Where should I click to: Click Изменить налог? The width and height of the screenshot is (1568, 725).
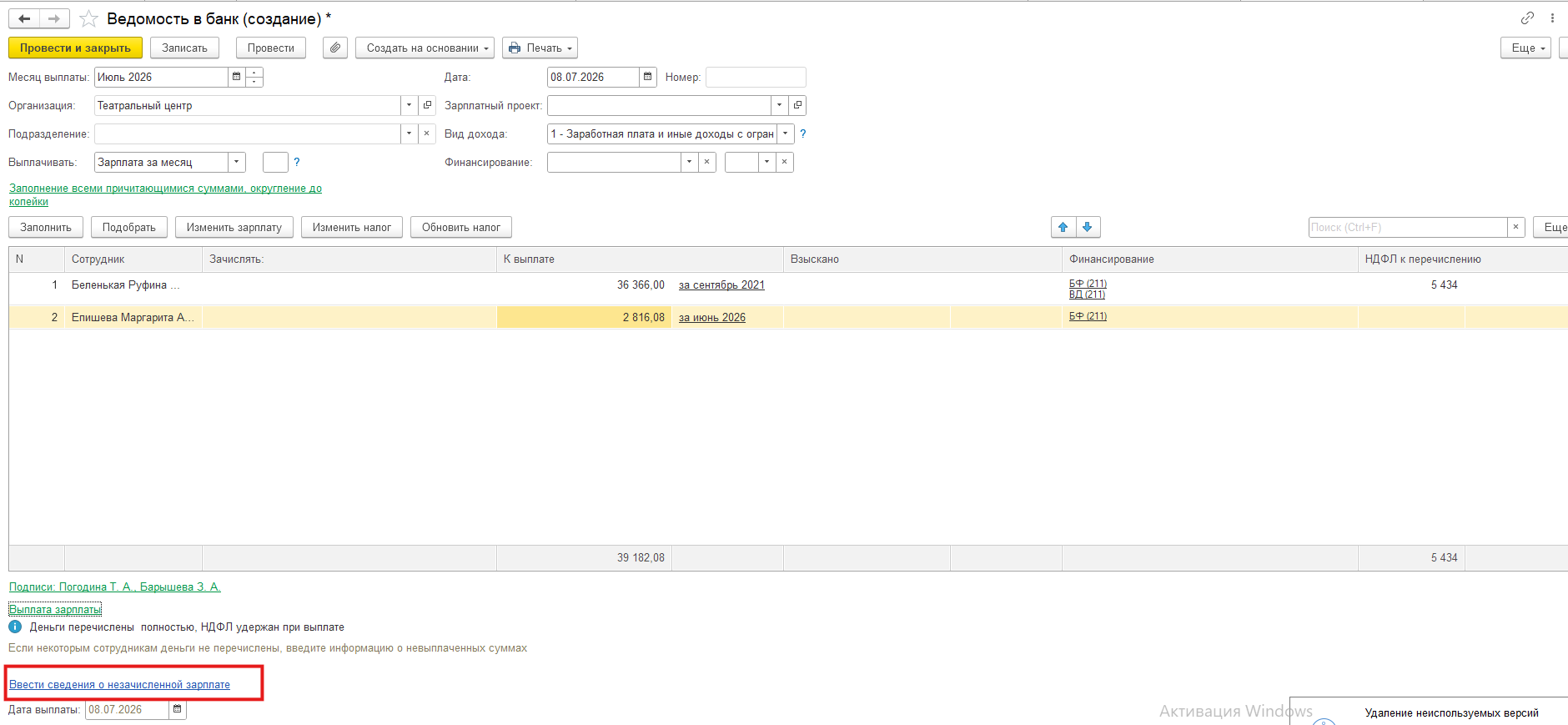point(352,227)
